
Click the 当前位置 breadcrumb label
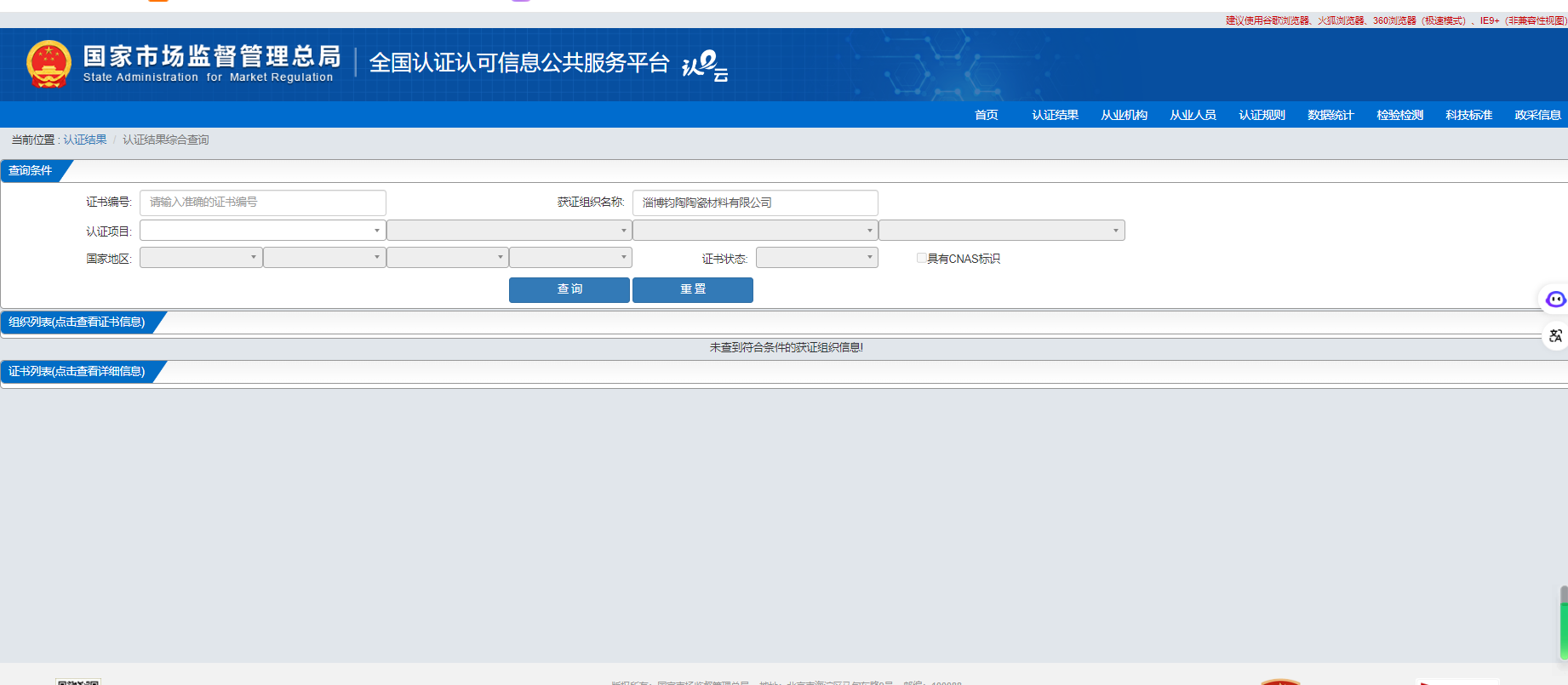click(x=32, y=140)
